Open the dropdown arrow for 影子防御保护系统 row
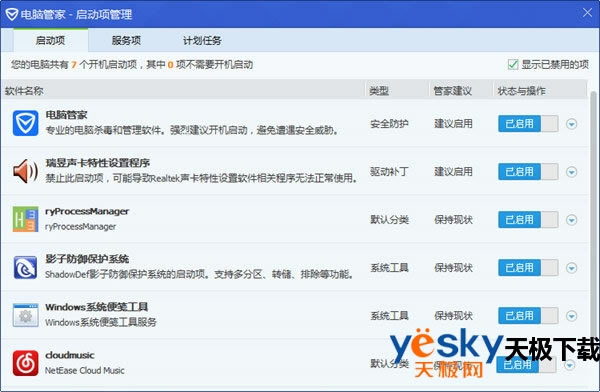 [572, 268]
